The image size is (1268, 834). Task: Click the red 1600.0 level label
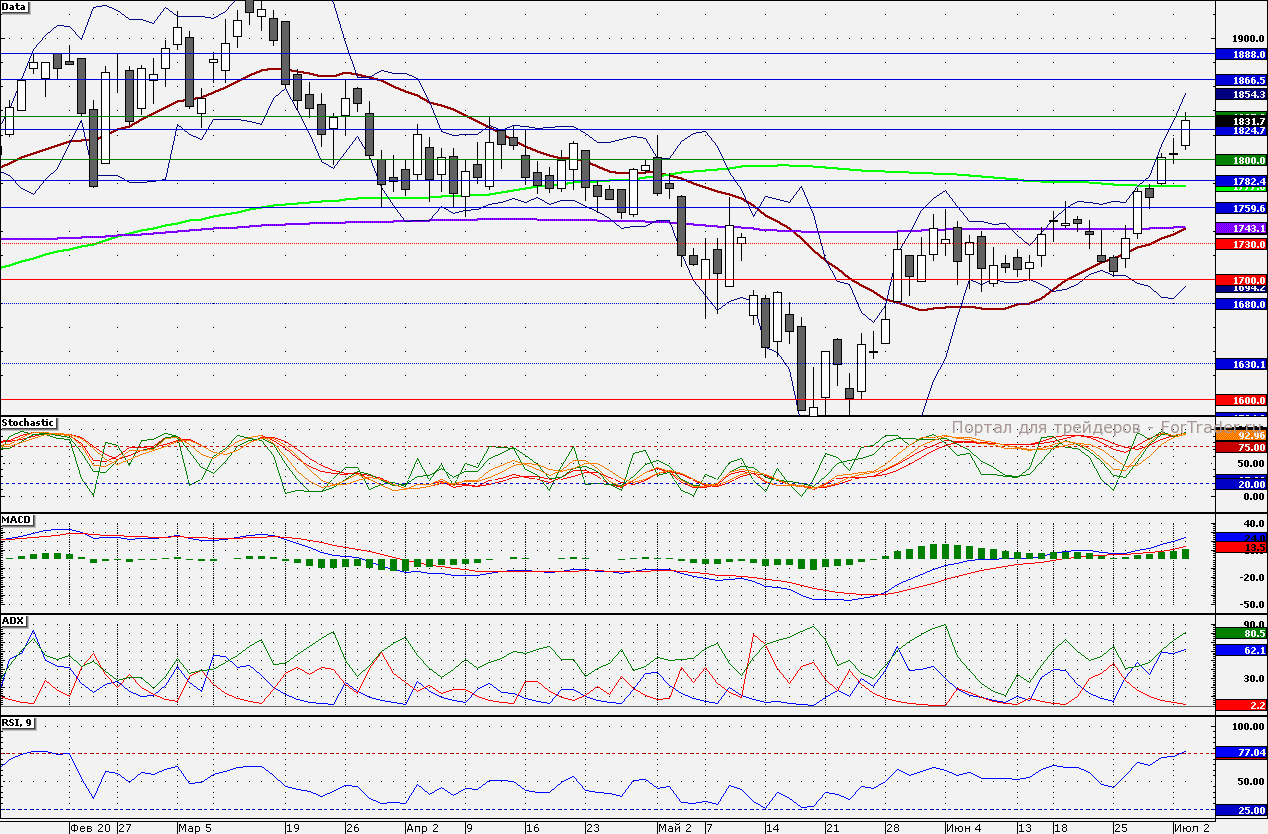click(x=1241, y=400)
